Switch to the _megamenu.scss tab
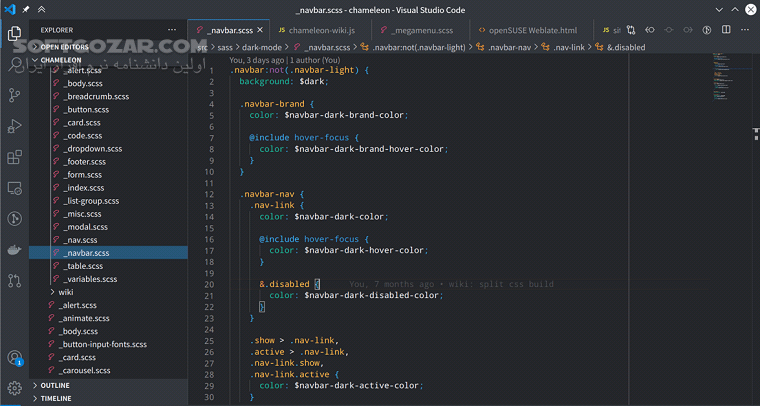The width and height of the screenshot is (760, 406). click(x=418, y=30)
